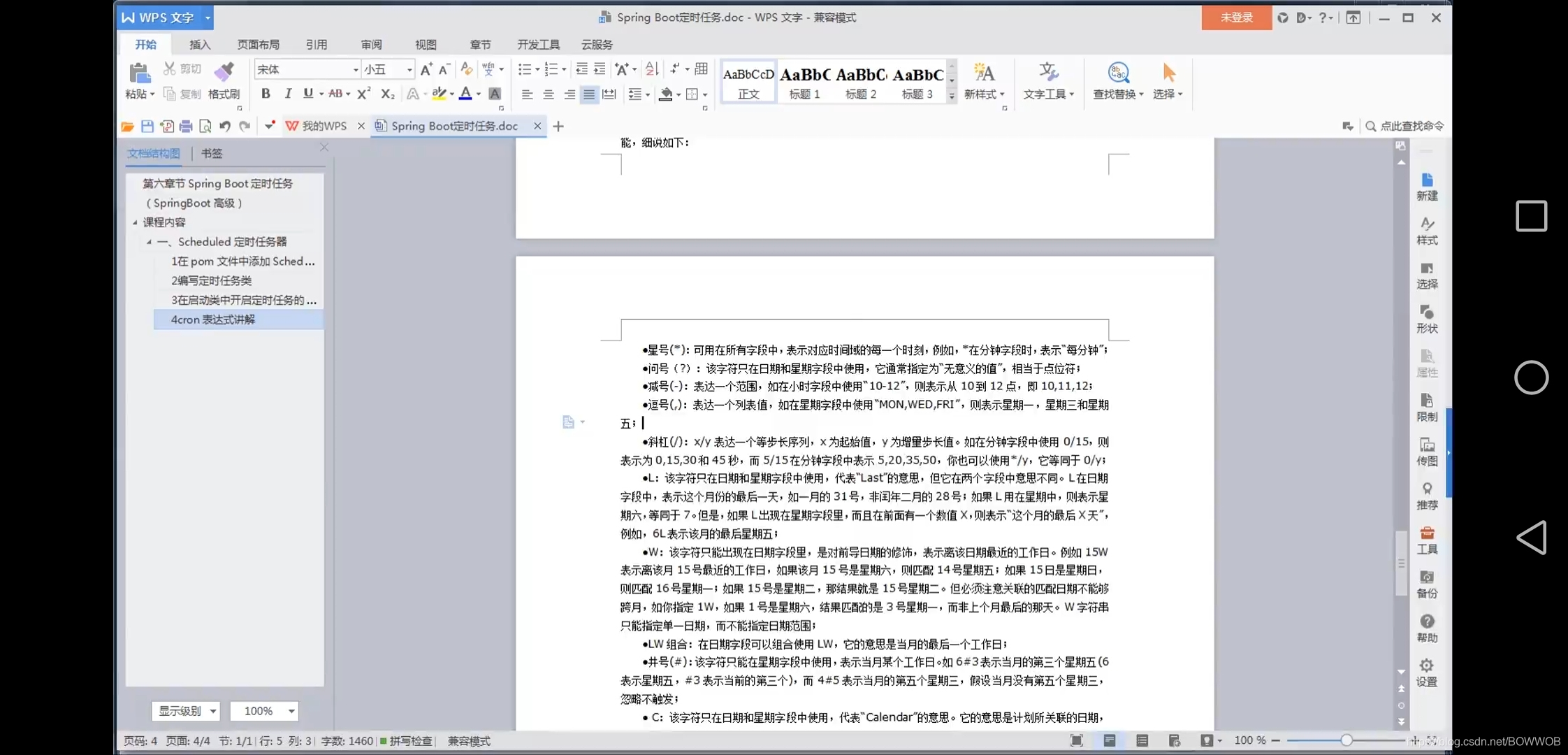Open 限制 (Restrict) in right sidebar
The height and width of the screenshot is (755, 1568).
(1427, 408)
